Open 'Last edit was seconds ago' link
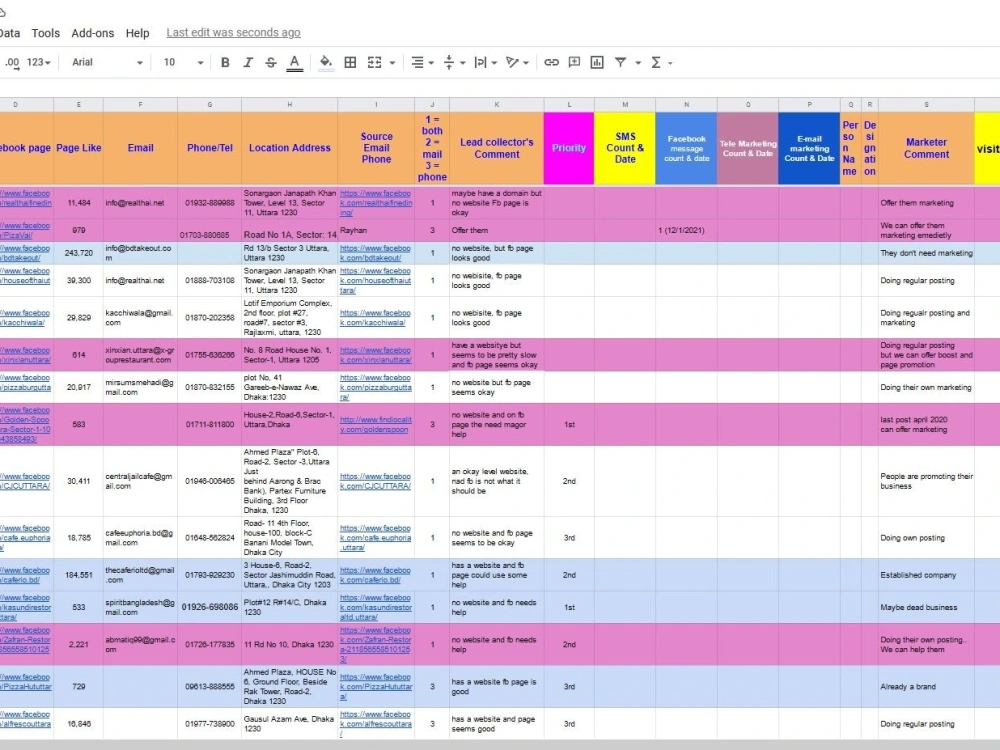 click(x=233, y=33)
